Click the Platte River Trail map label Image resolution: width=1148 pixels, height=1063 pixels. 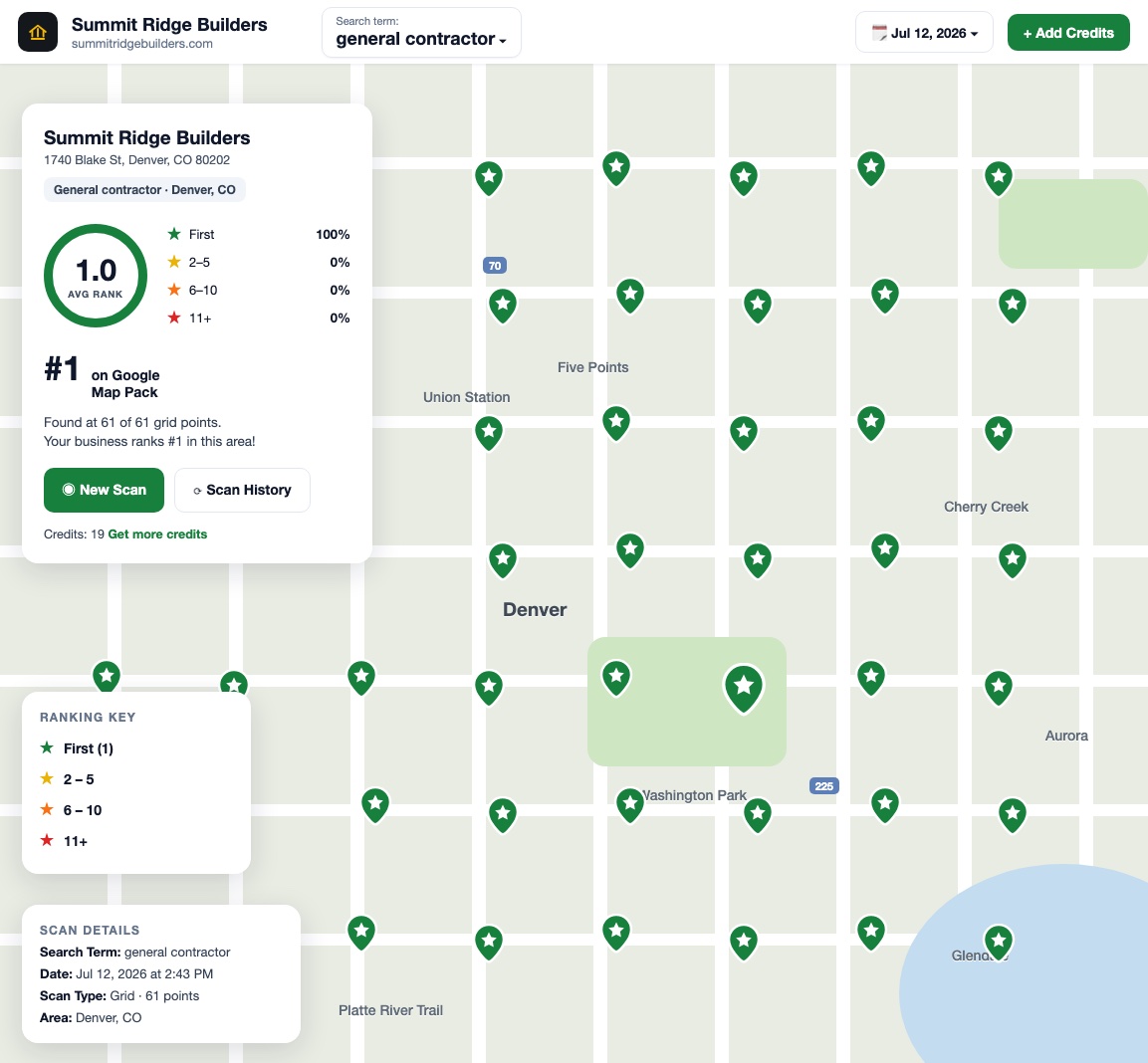tap(390, 1010)
